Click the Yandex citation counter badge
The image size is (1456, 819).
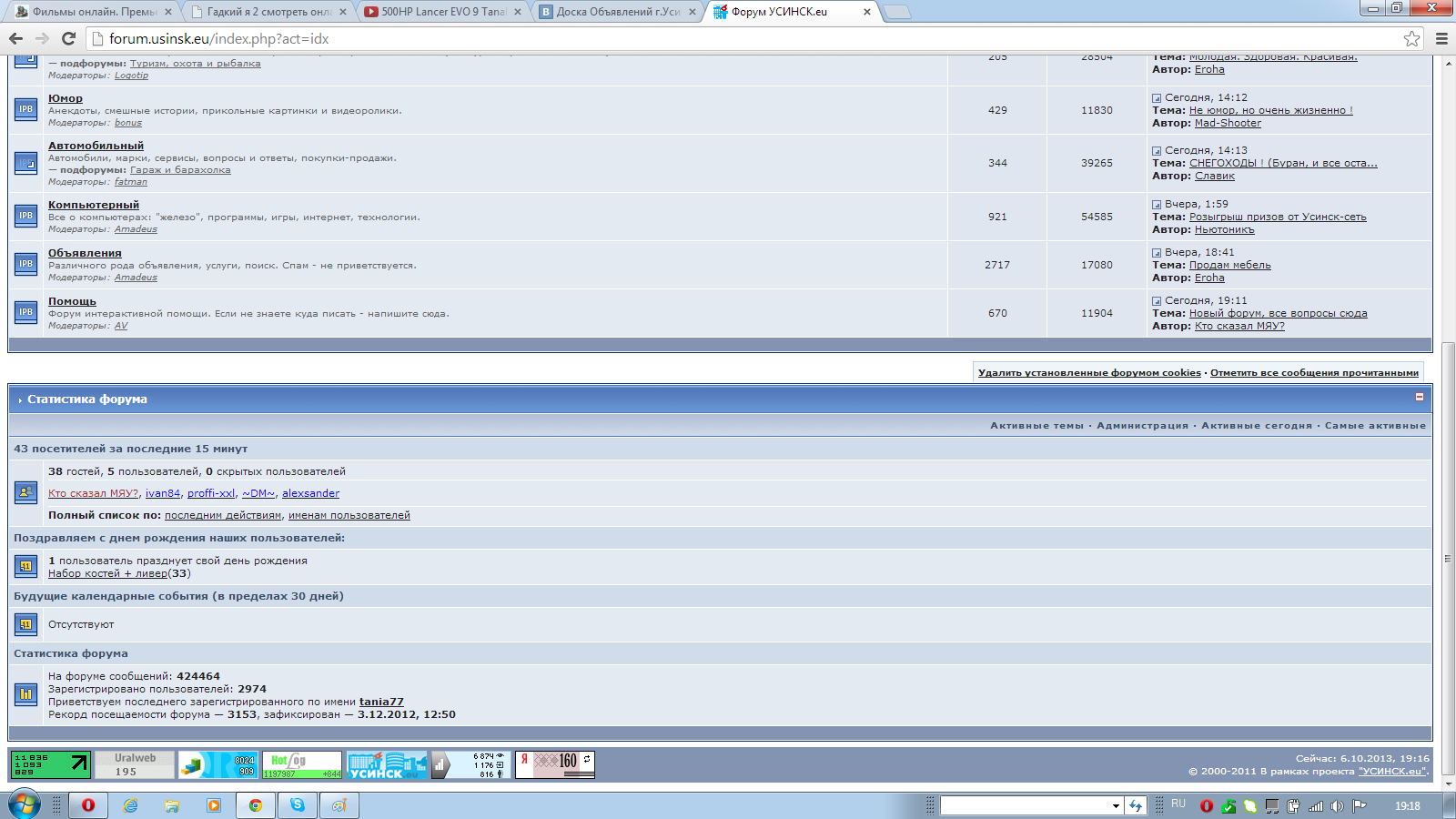click(555, 764)
